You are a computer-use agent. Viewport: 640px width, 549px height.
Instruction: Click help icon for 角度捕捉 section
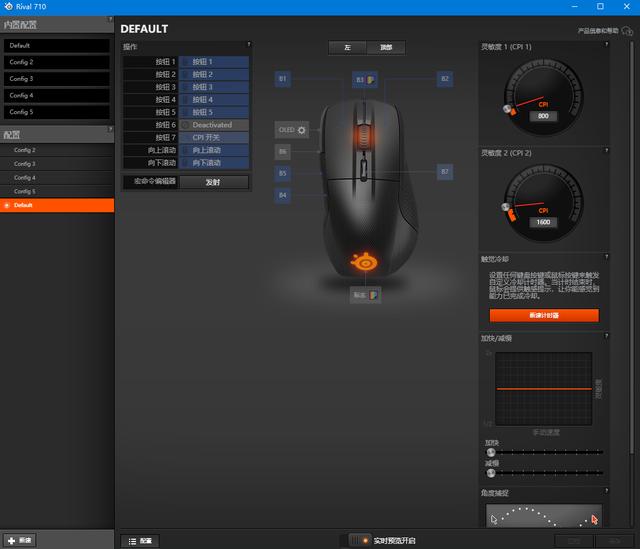606,490
